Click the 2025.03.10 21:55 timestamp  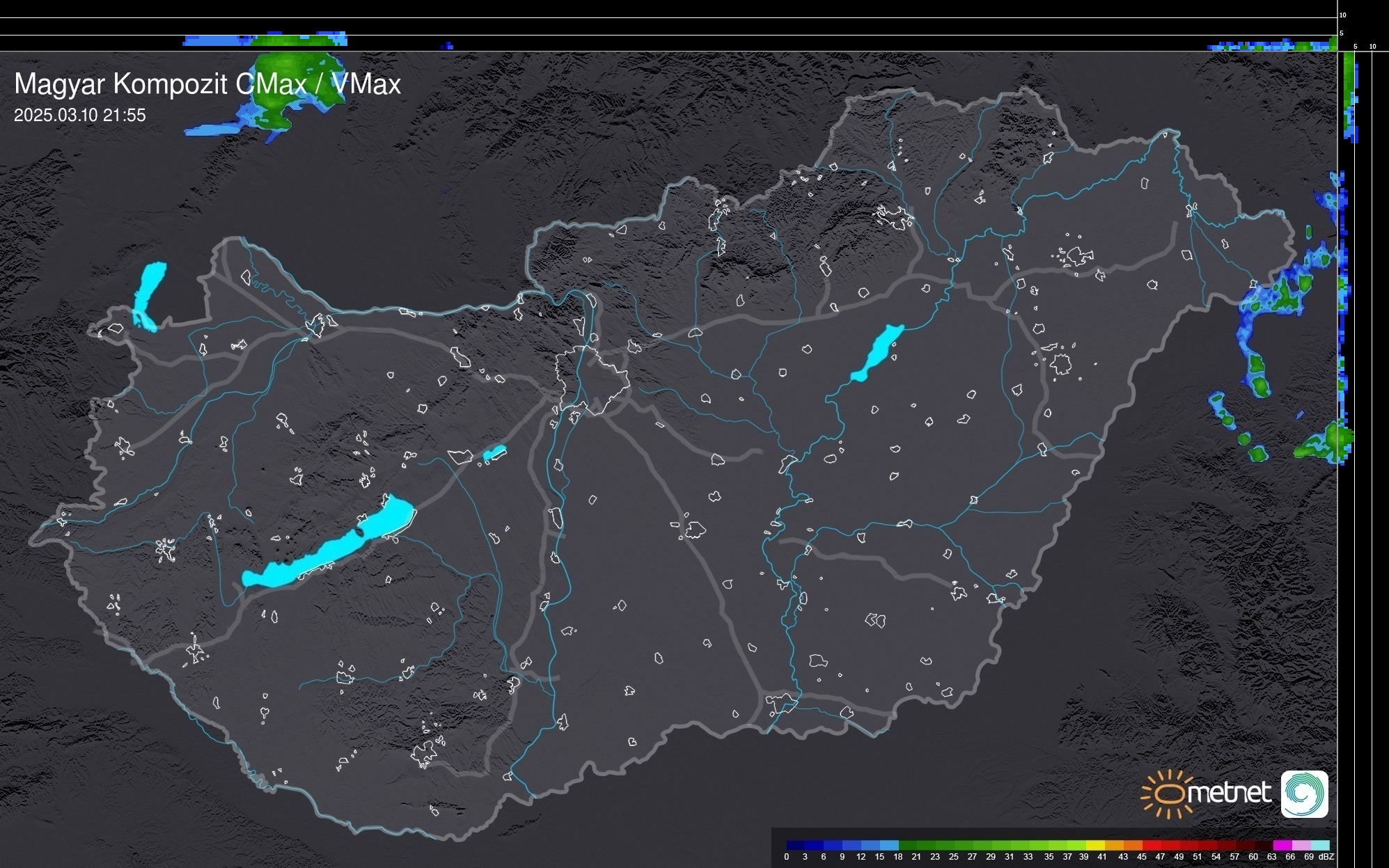coord(80,116)
